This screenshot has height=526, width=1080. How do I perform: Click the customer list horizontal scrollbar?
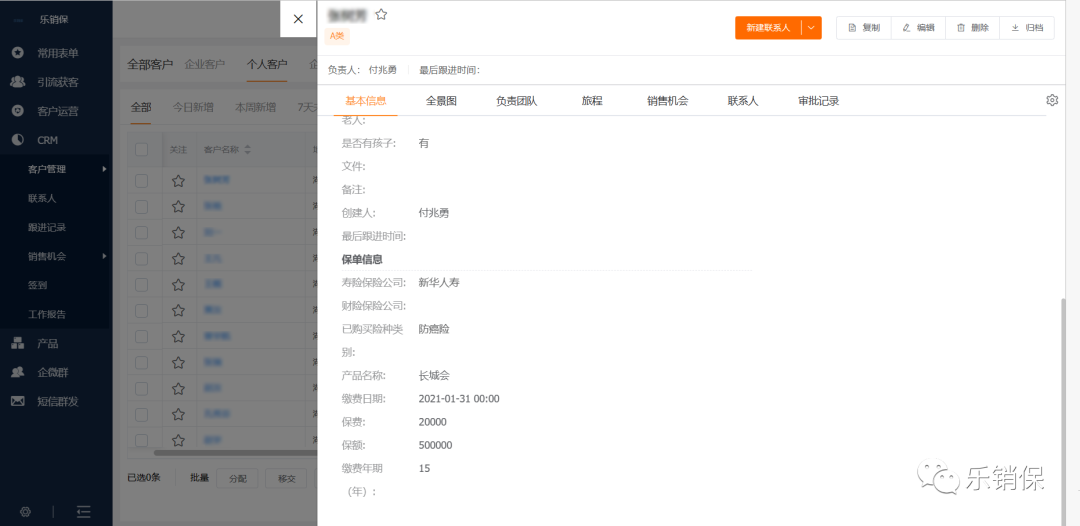(234, 452)
